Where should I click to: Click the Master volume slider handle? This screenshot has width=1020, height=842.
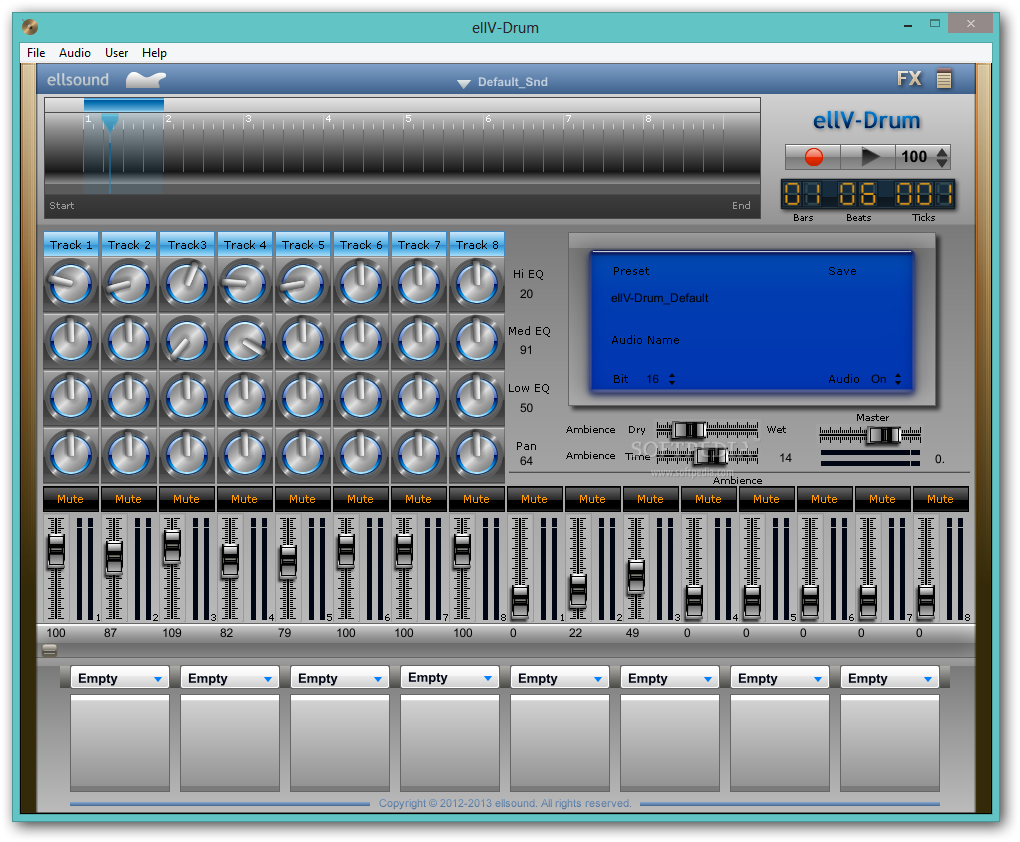pos(885,435)
